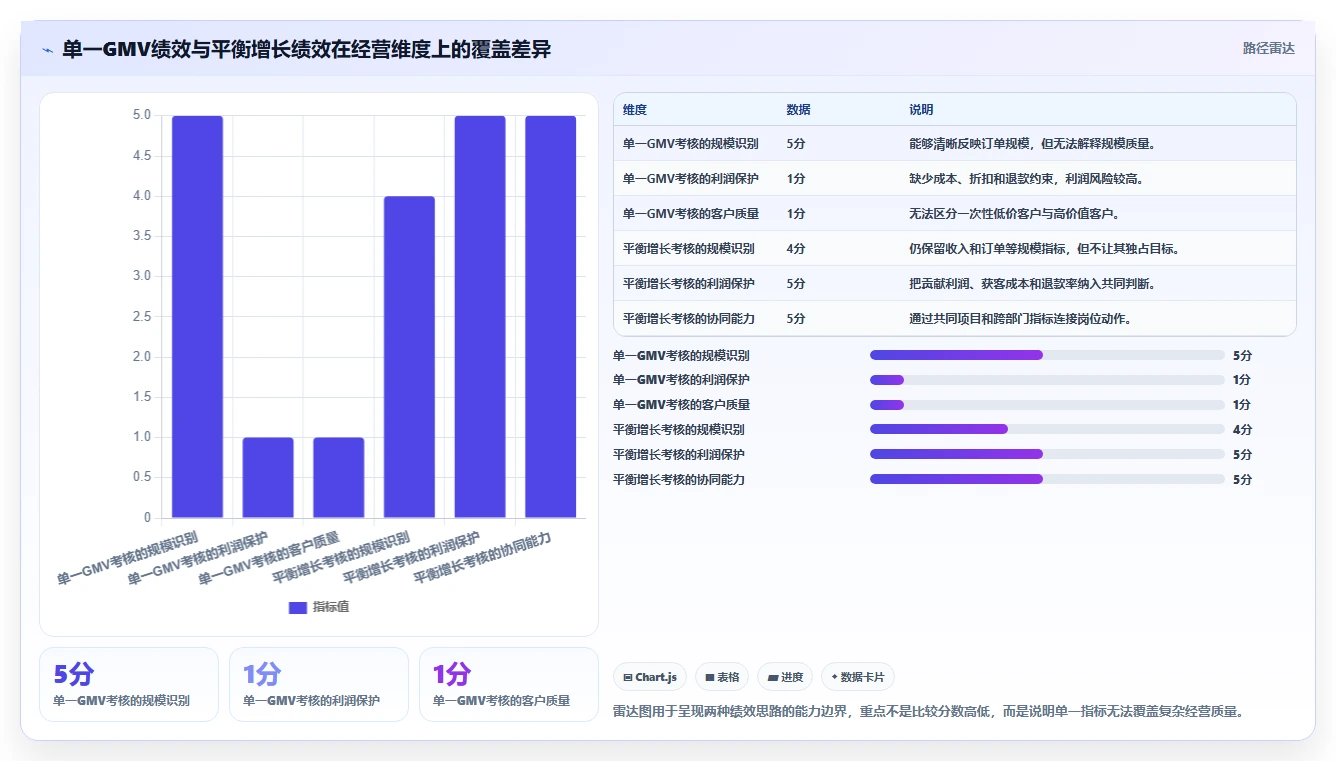Click progress bar of 平衡增长考核的协同能力
Image resolution: width=1336 pixels, height=761 pixels.
[x=1047, y=479]
